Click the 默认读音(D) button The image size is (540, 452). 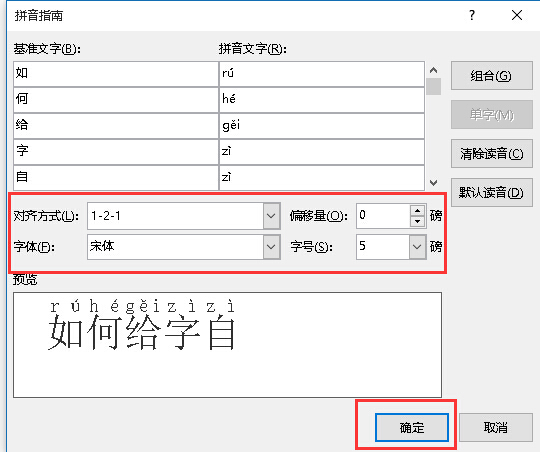click(x=491, y=192)
